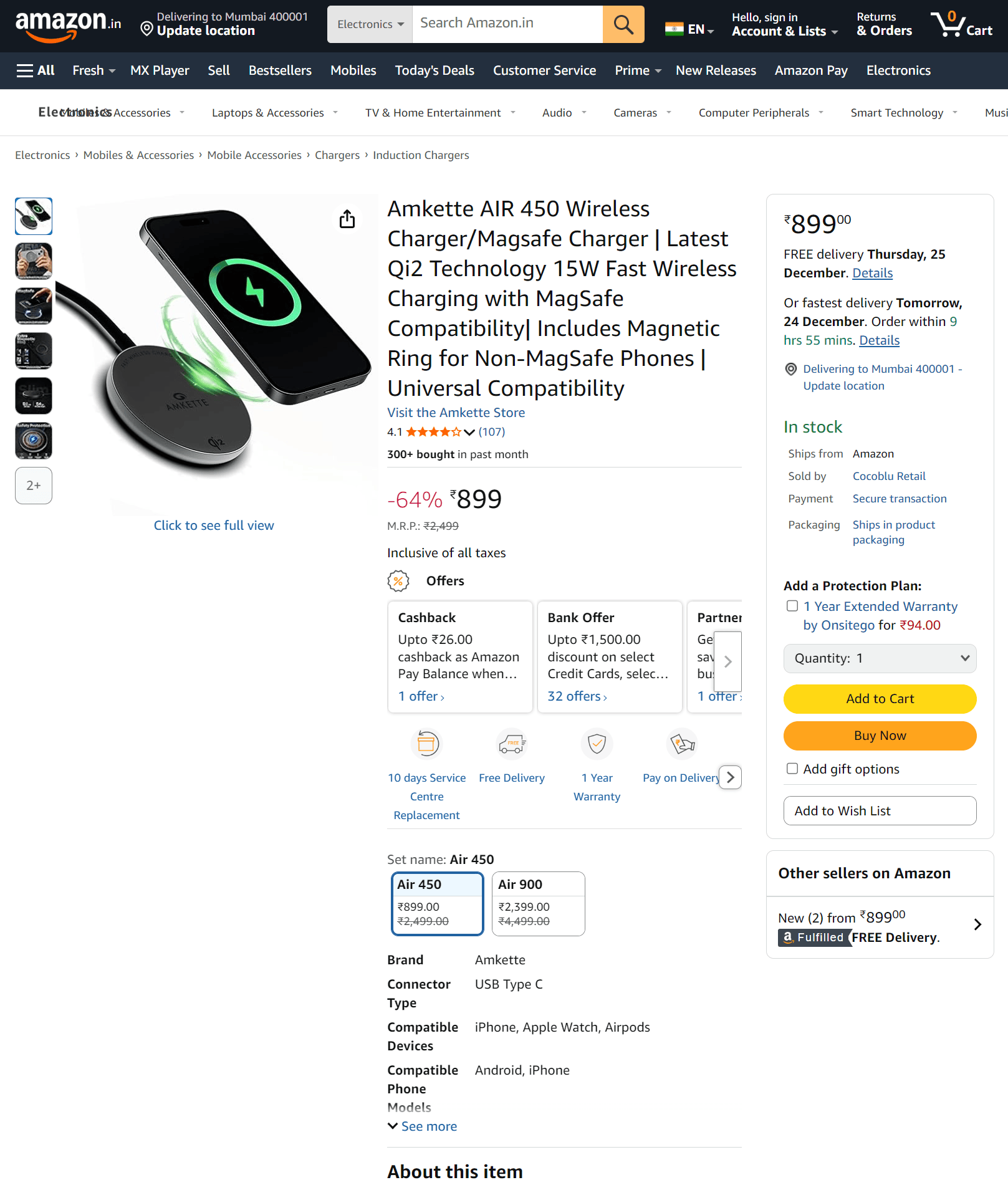Viewport: 1008px width, 1180px height.
Task: Open the Quantity dropdown
Action: [880, 658]
